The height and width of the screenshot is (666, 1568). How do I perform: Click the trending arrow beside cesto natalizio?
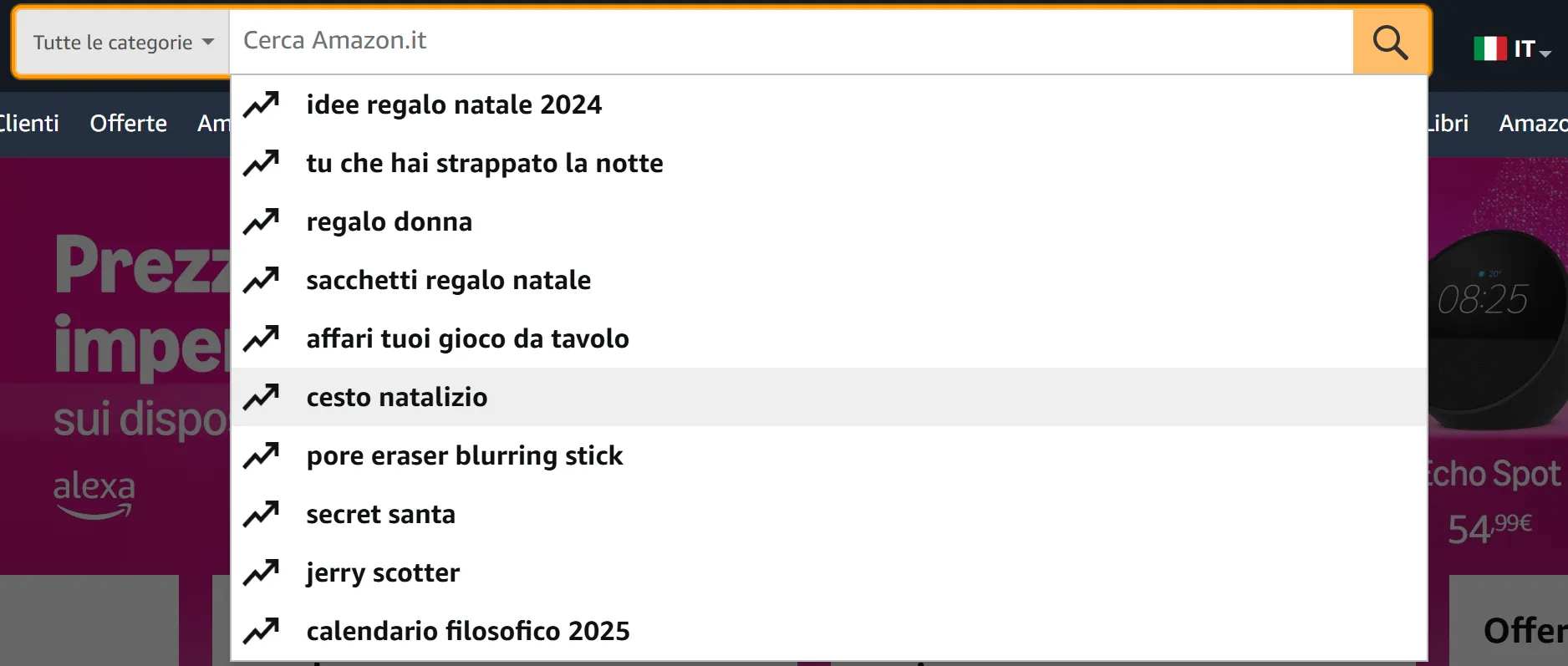(x=262, y=396)
